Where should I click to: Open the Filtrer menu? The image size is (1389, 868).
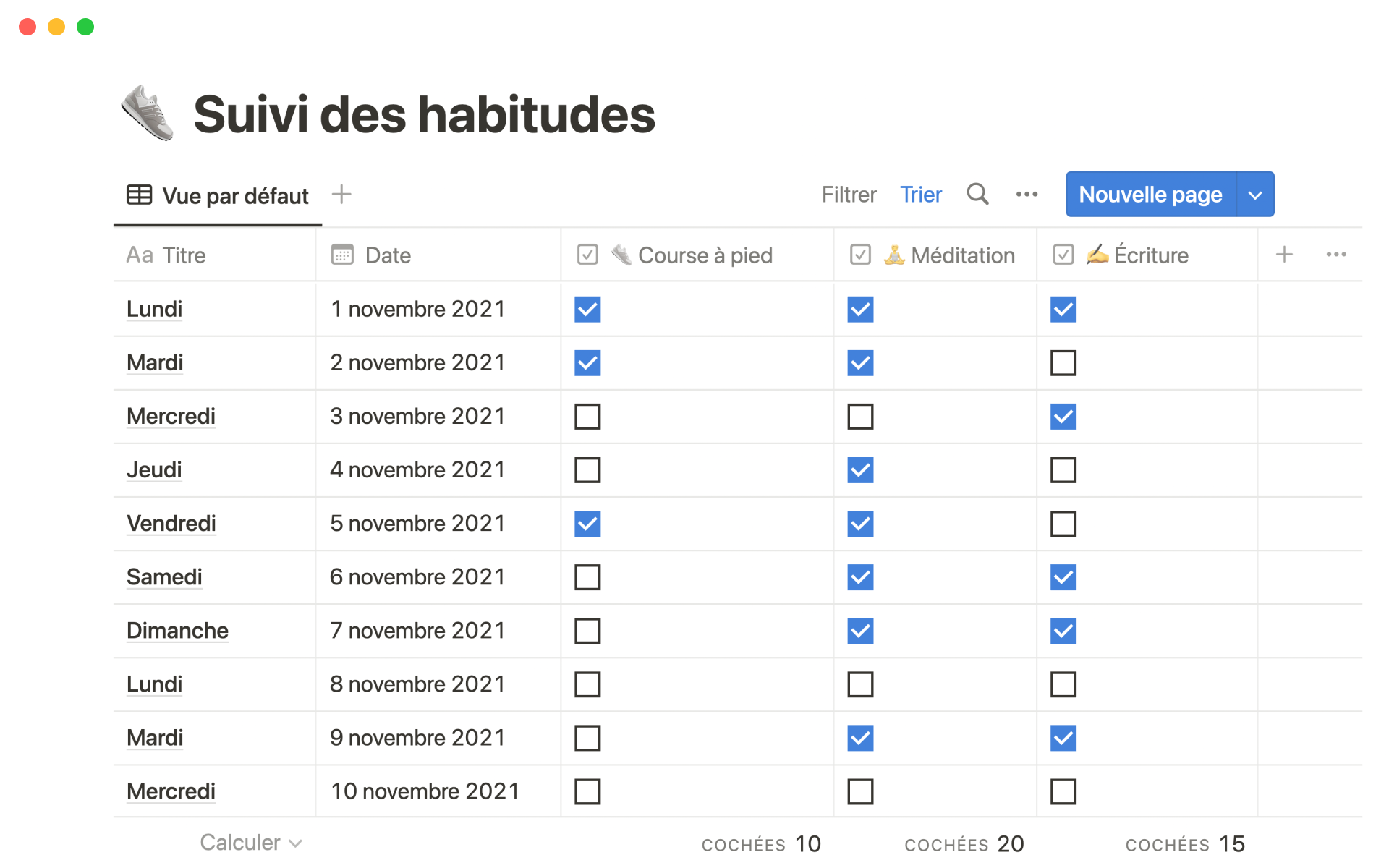[849, 195]
